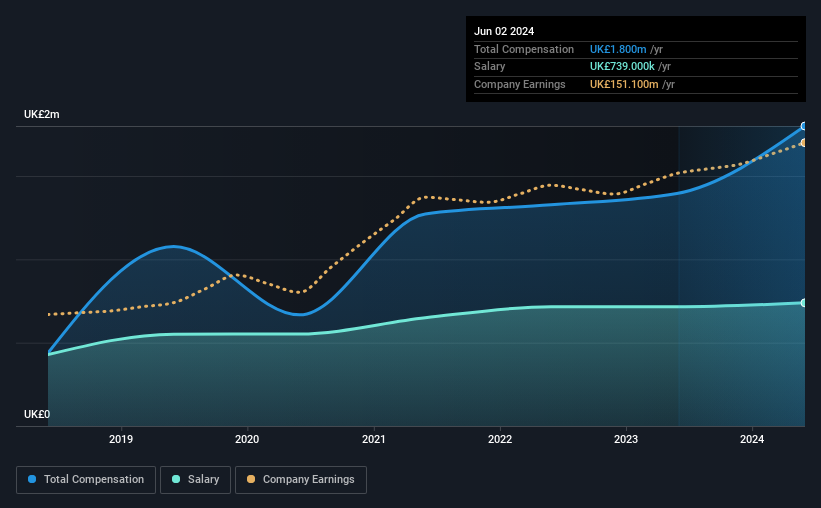
Task: Click the 2021 x-axis label
Action: coord(374,439)
